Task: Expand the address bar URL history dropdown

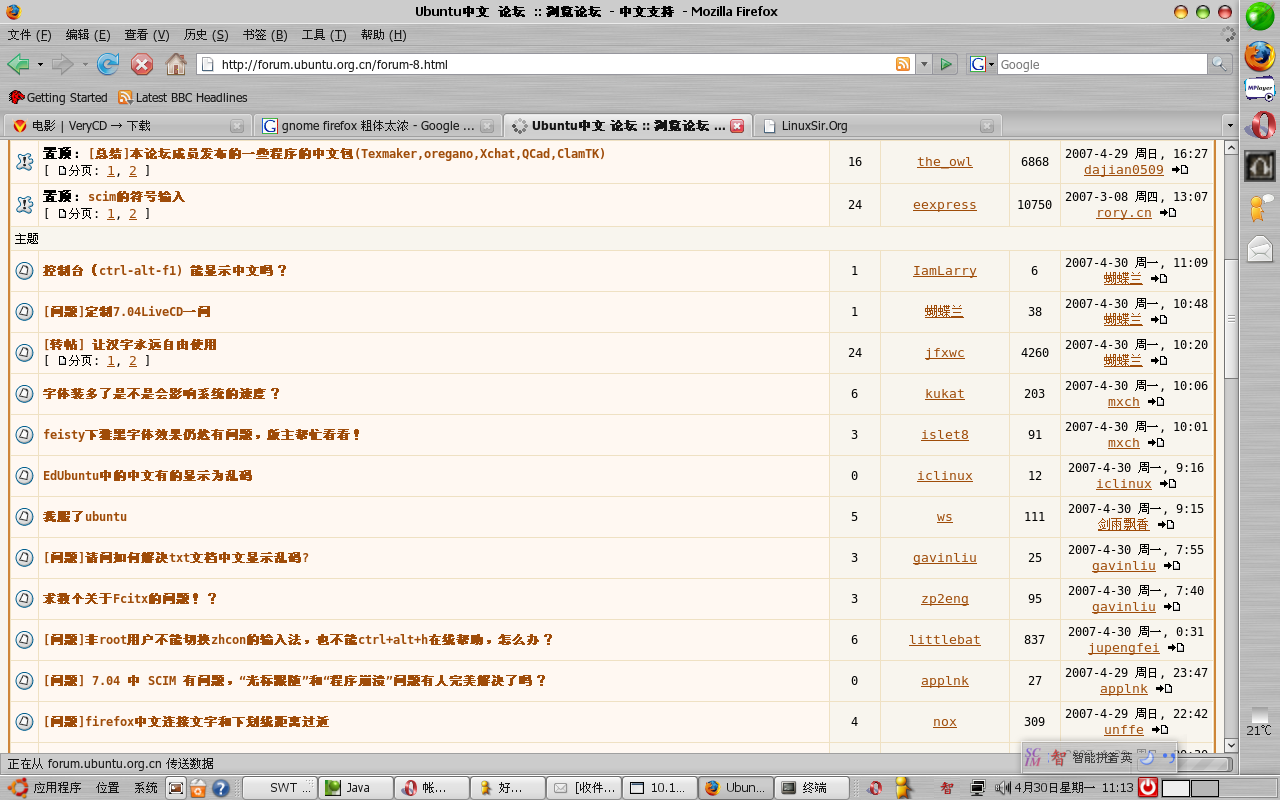Action: click(924, 64)
